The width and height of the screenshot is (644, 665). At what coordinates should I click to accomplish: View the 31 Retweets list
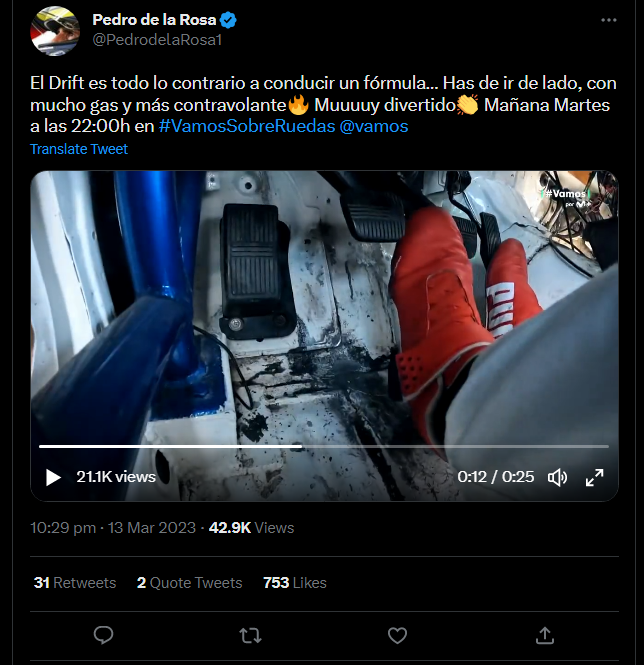point(74,582)
